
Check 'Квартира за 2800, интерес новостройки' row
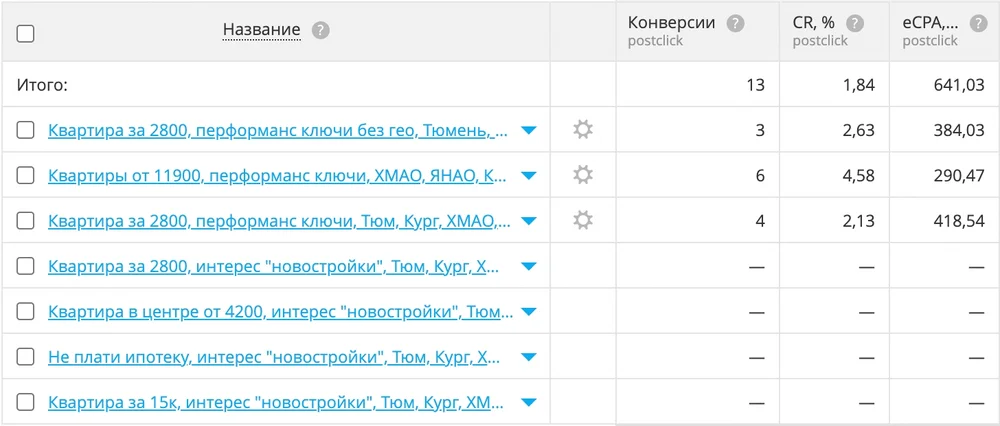(x=26, y=266)
